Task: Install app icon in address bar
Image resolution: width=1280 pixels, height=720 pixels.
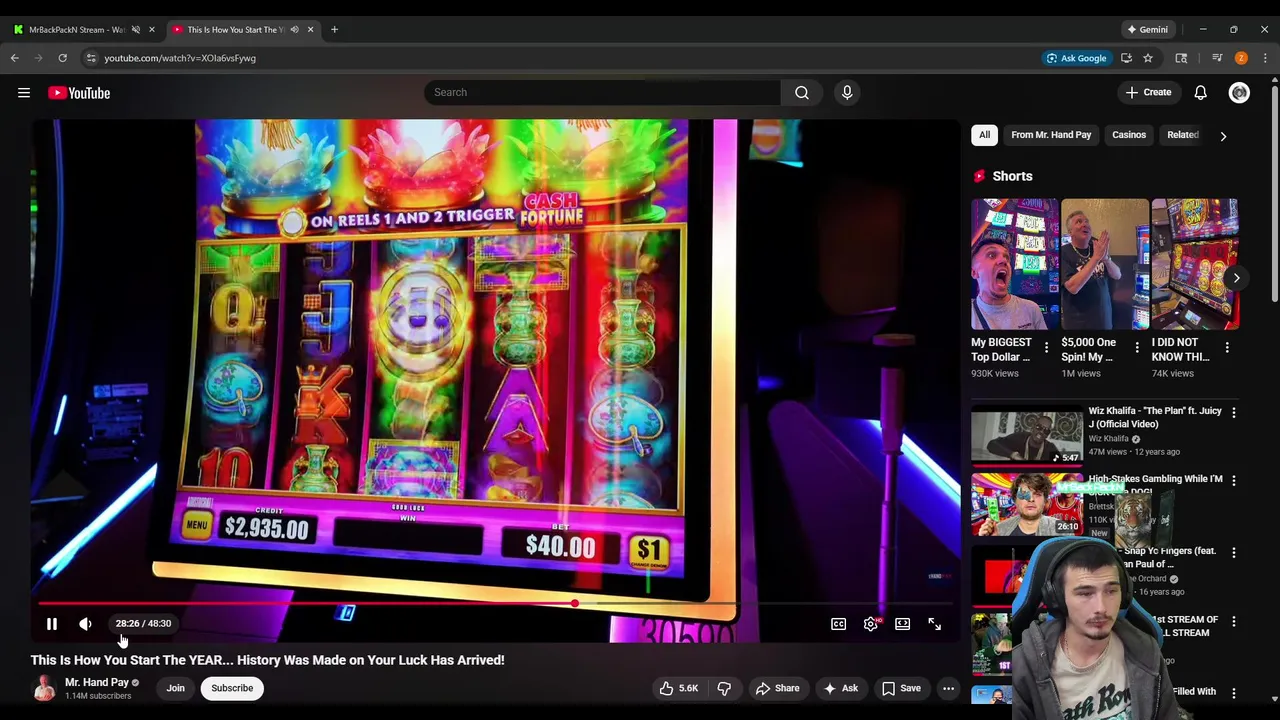Action: 1126,58
